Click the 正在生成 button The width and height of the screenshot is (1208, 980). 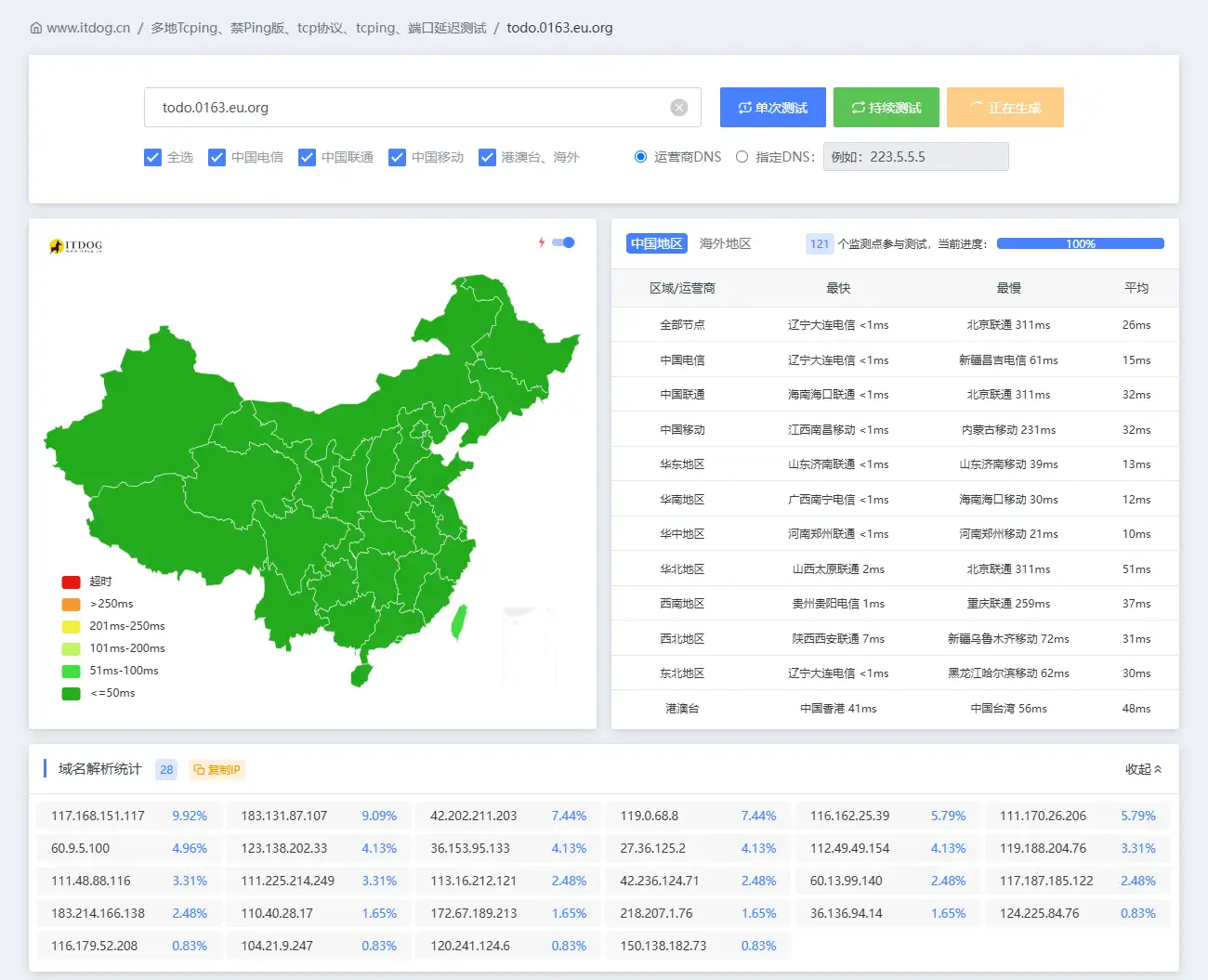(x=1005, y=108)
